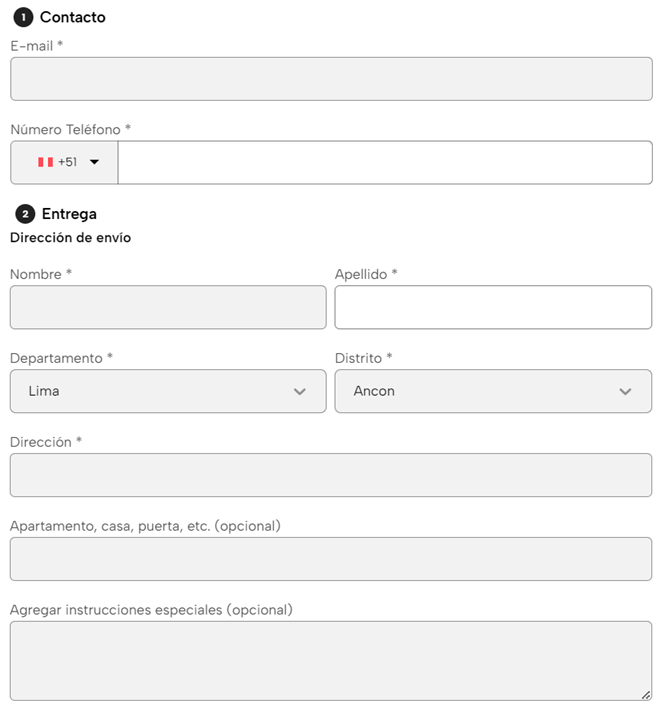The width and height of the screenshot is (658, 706).
Task: Focus the E-mail input field
Action: coord(331,79)
